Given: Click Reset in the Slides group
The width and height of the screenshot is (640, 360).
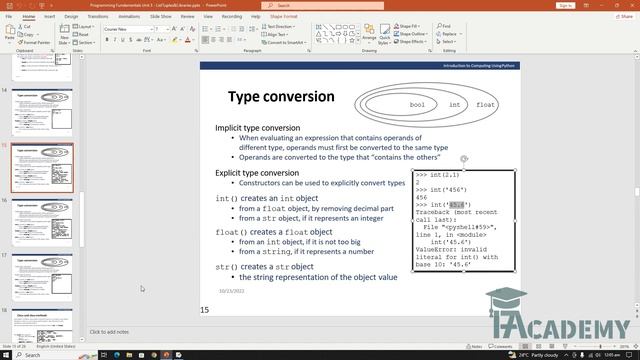Looking at the screenshot, I should coord(81,35).
